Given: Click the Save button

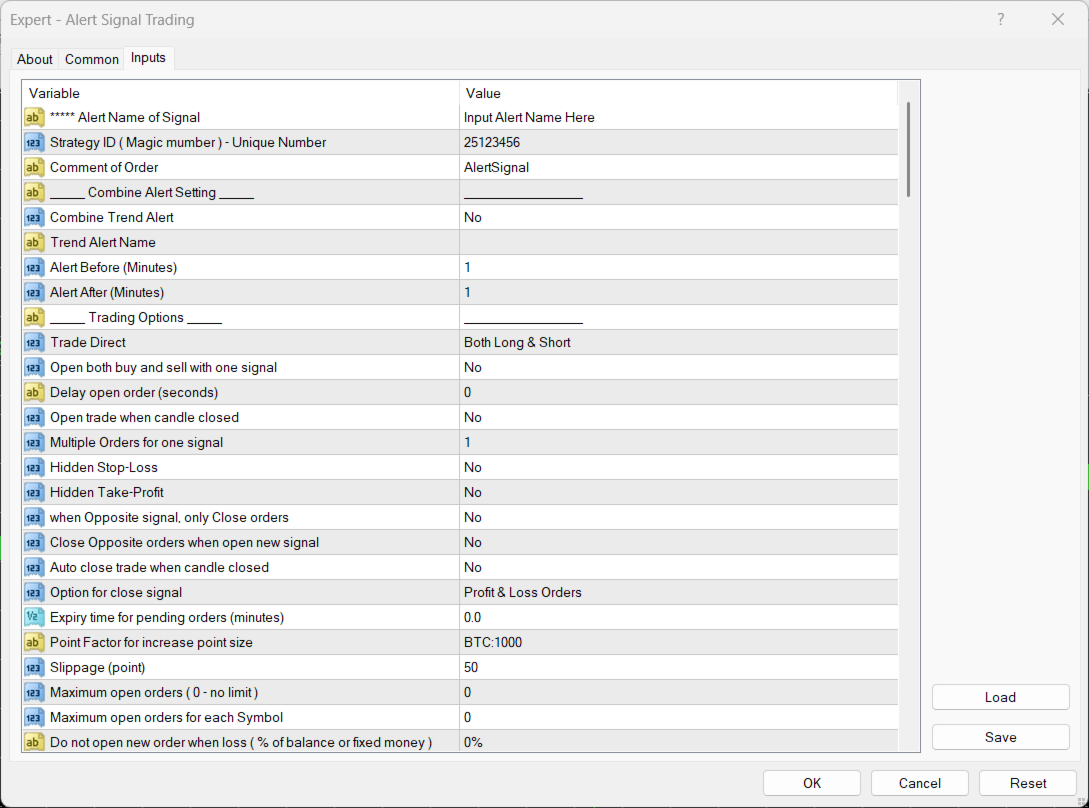Looking at the screenshot, I should 1000,737.
